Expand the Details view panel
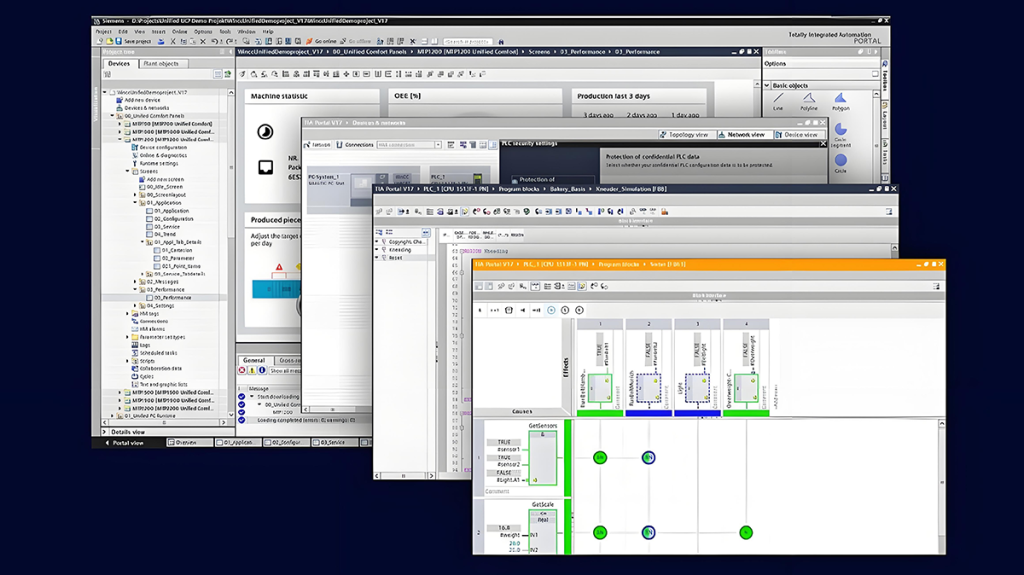The height and width of the screenshot is (575, 1024). click(105, 432)
